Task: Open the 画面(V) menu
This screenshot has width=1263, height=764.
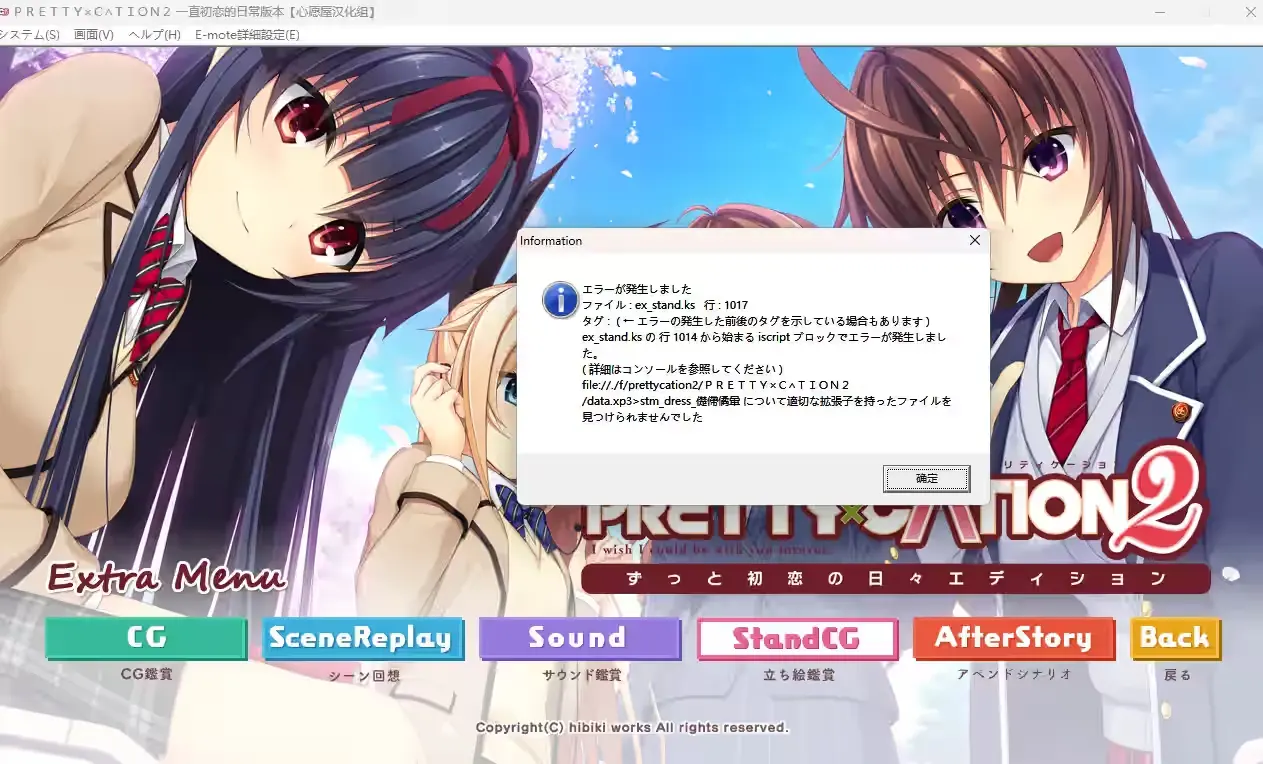Action: pos(94,35)
